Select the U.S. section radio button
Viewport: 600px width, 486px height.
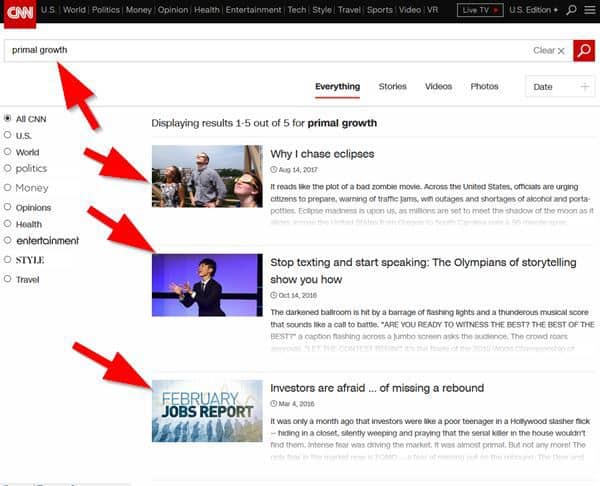(7, 135)
